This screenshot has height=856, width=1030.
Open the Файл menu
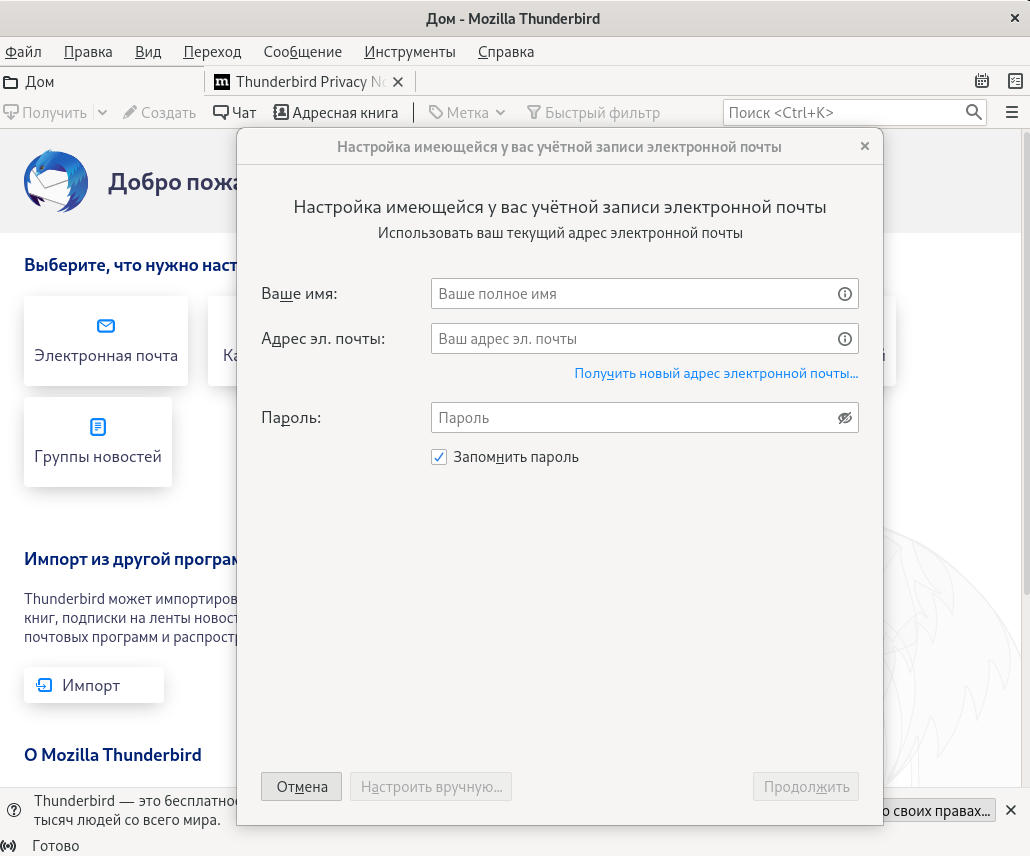[x=23, y=51]
